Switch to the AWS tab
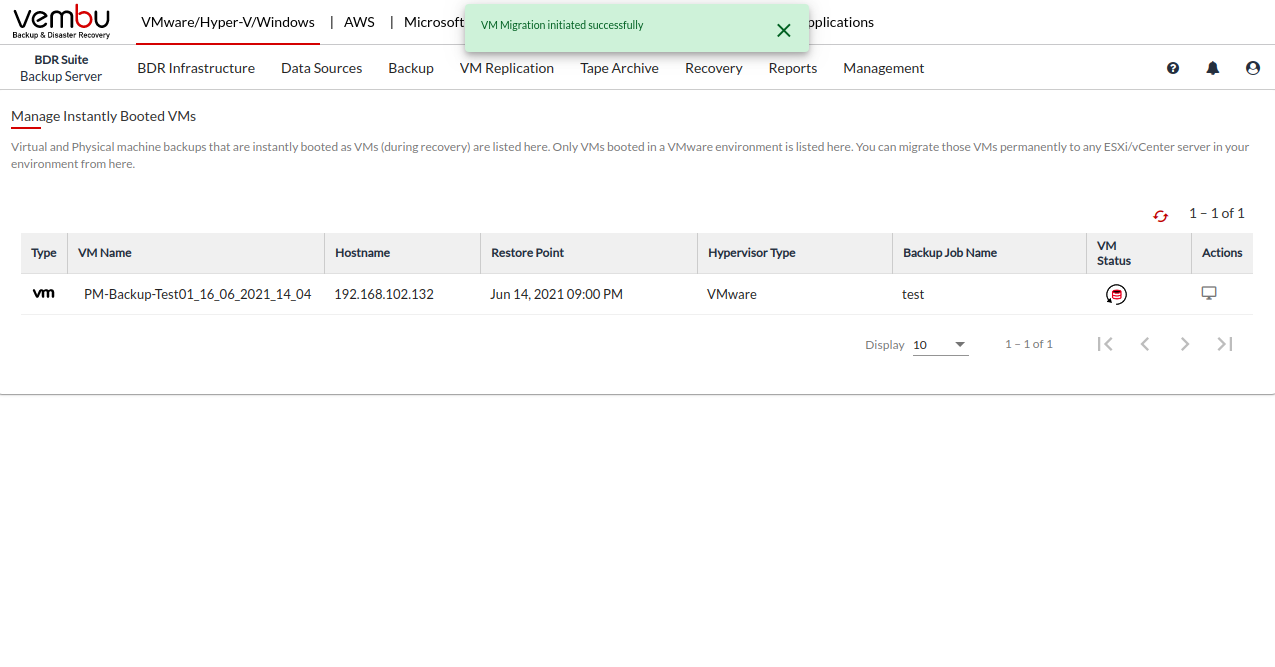This screenshot has width=1275, height=667. point(359,22)
